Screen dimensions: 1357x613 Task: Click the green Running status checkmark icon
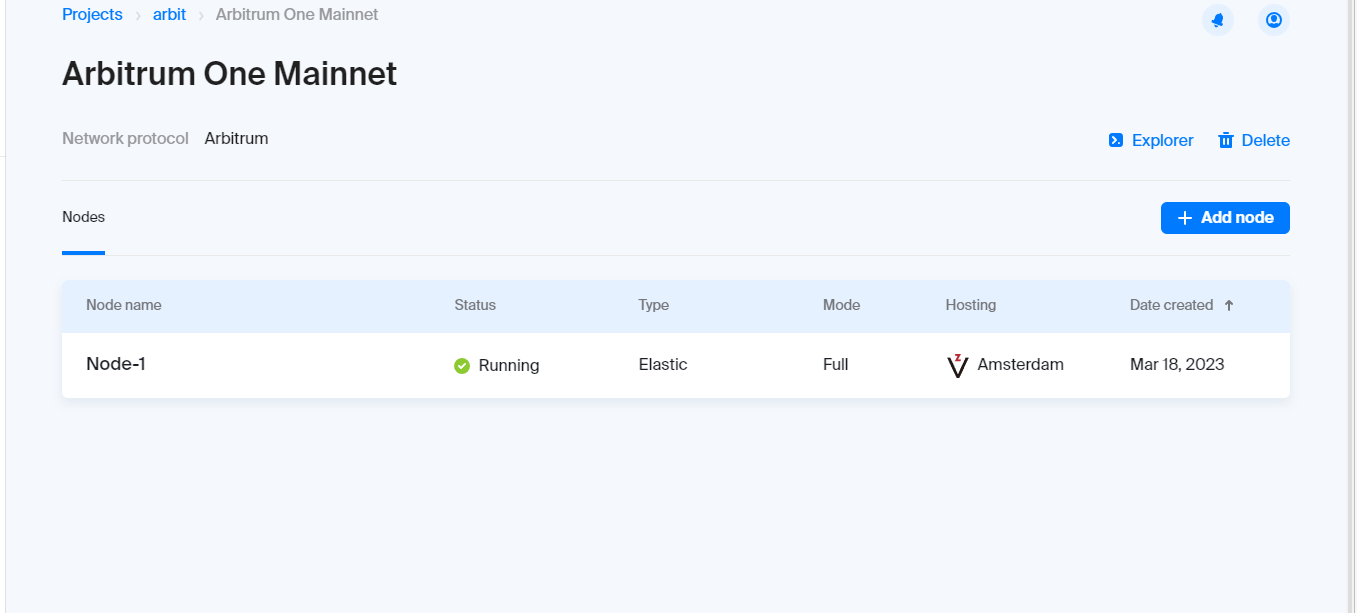point(462,366)
